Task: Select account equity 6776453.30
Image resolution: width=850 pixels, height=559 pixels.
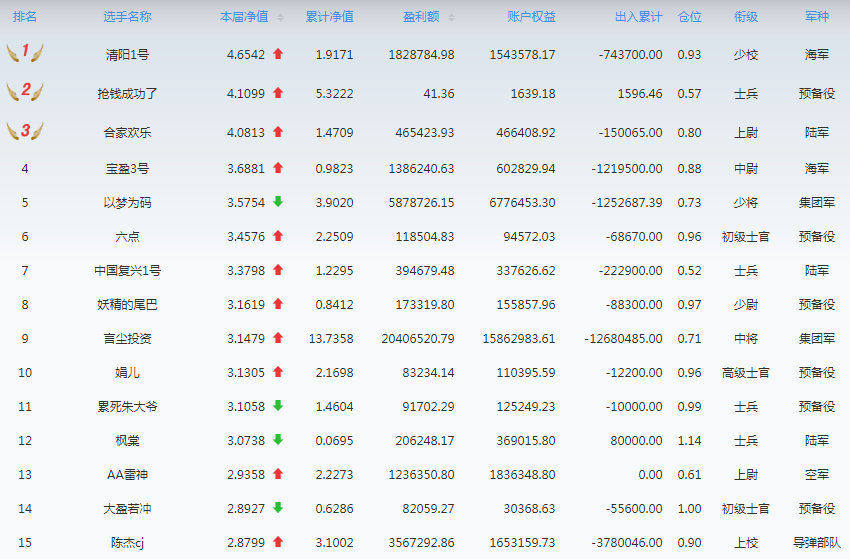Action: pyautogui.click(x=523, y=203)
